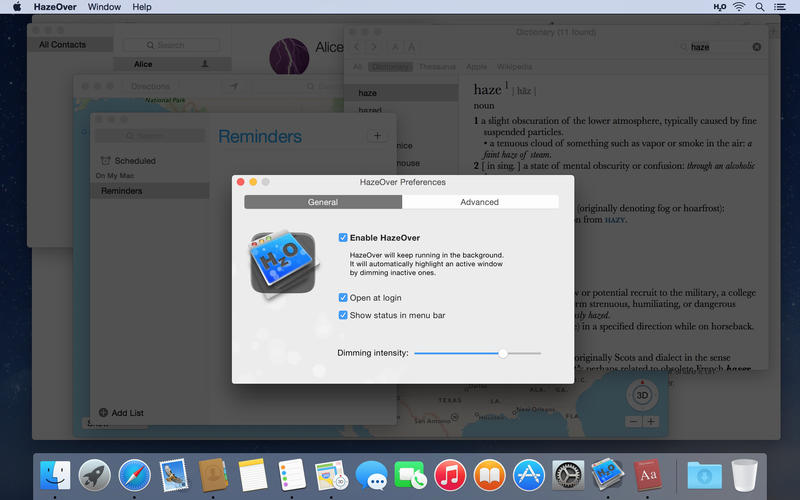Click the HazeOver icon in the dock

pos(607,474)
